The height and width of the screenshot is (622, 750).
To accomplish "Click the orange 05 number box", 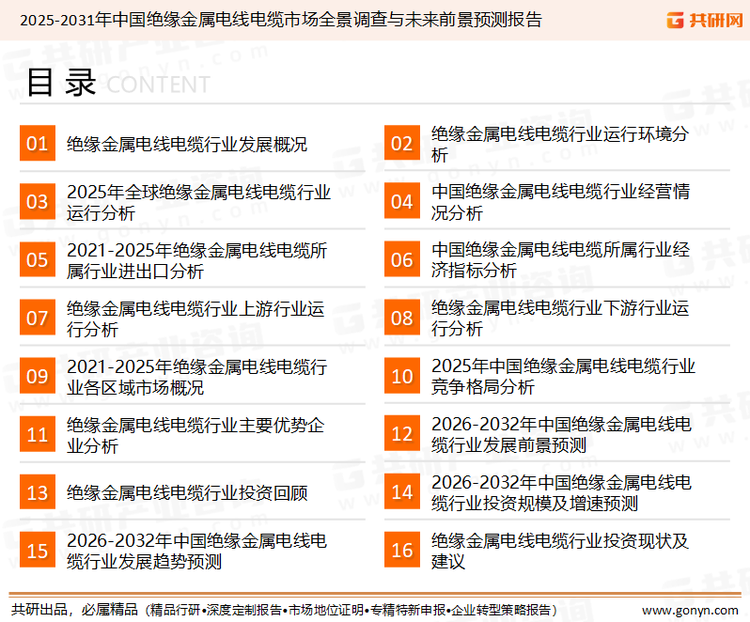I will [37, 259].
